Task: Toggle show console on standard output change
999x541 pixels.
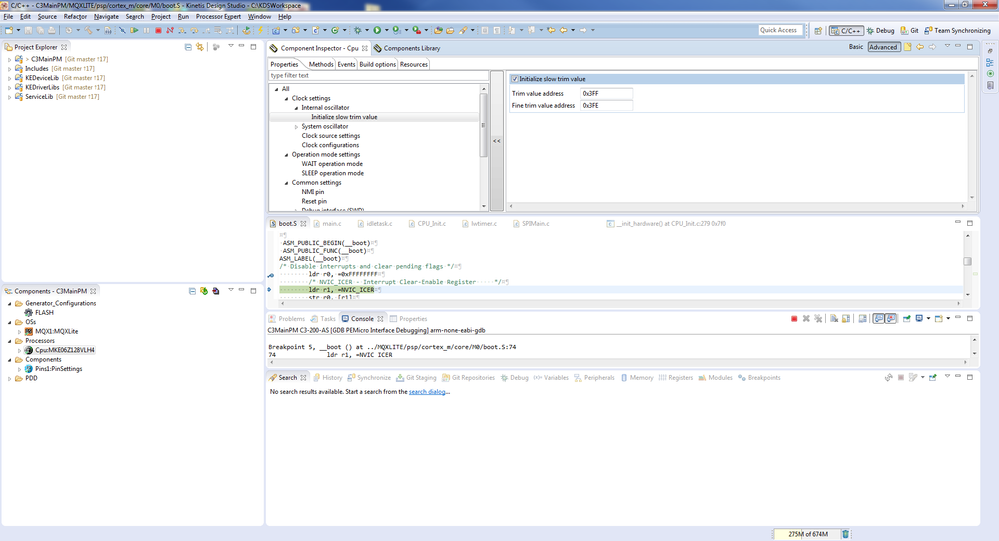Action: (878, 319)
